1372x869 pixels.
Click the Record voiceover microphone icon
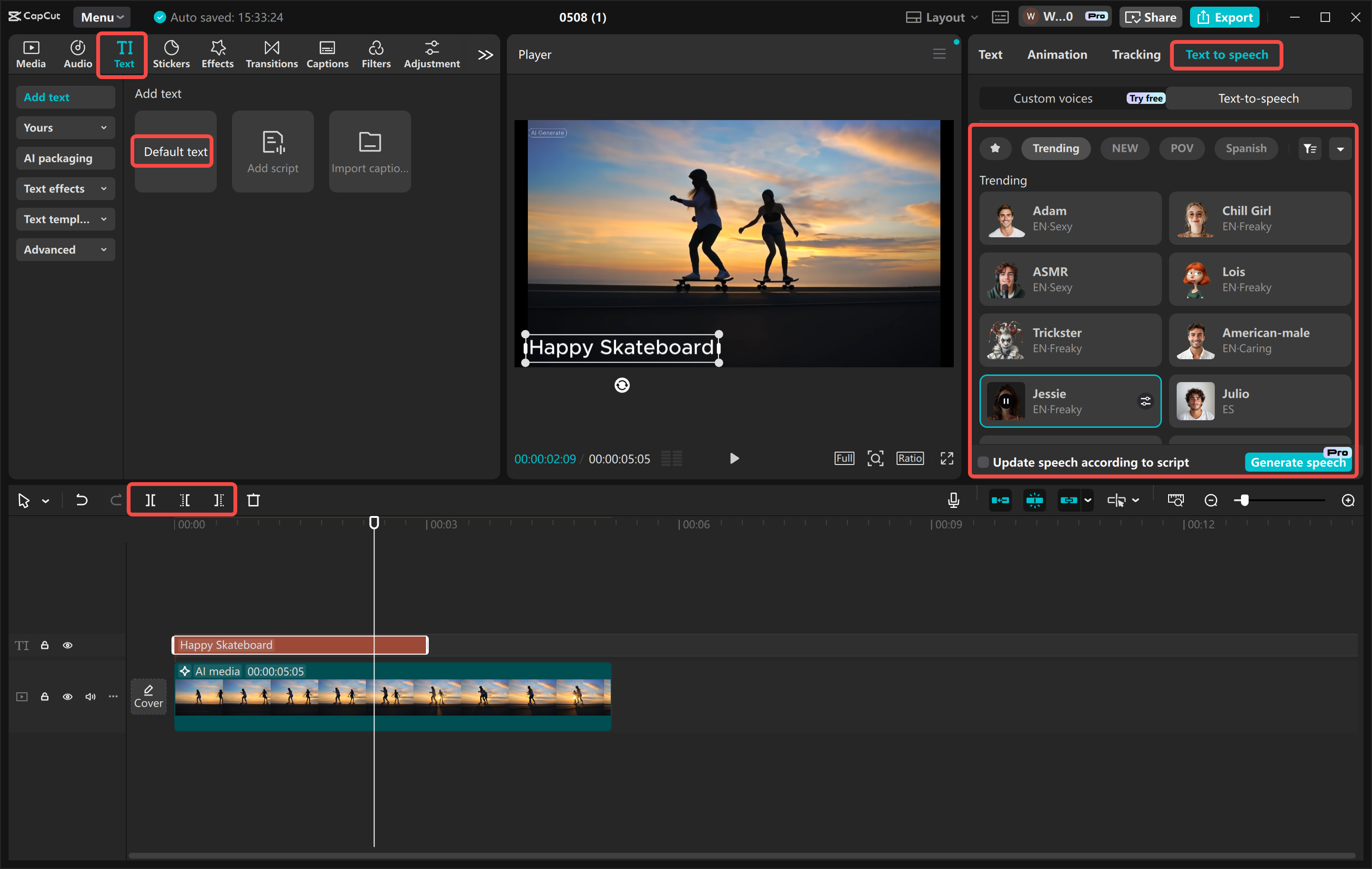953,500
